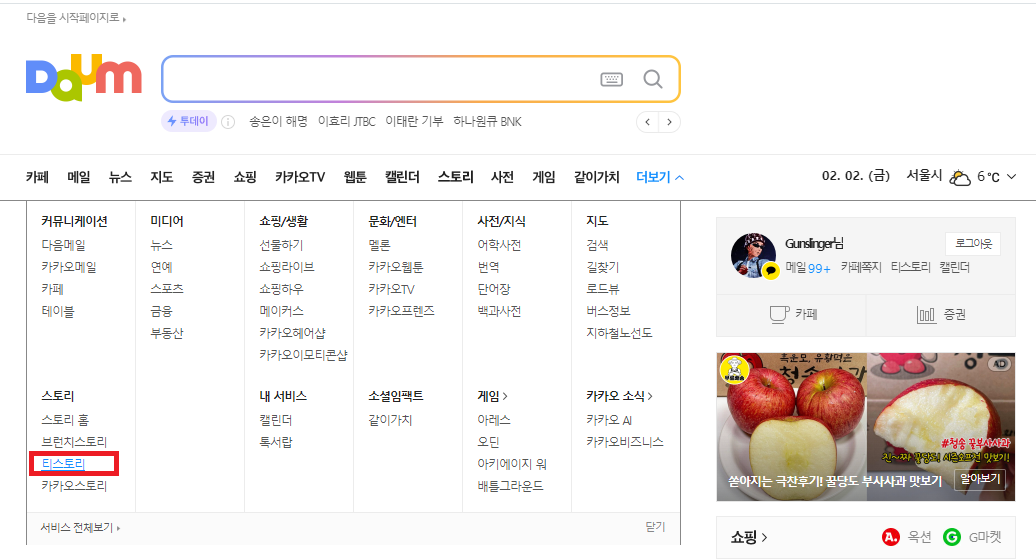Open 선물하기 under 쇼핑/생활

(x=281, y=245)
